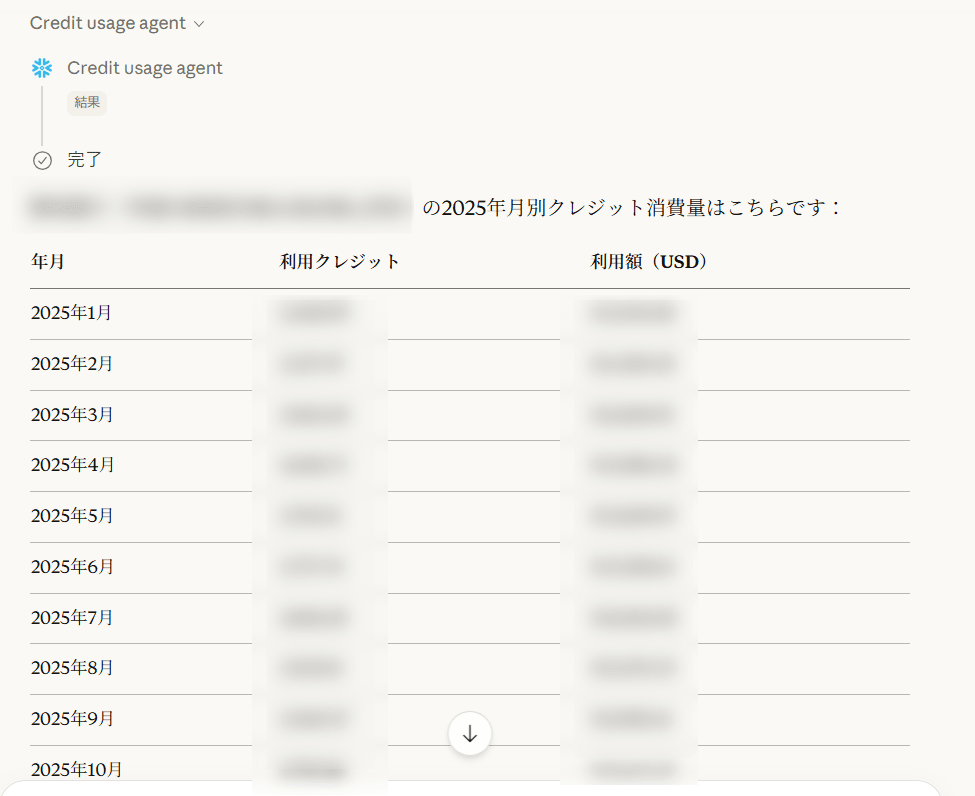Click the 完了 status text
The height and width of the screenshot is (796, 975).
[85, 160]
